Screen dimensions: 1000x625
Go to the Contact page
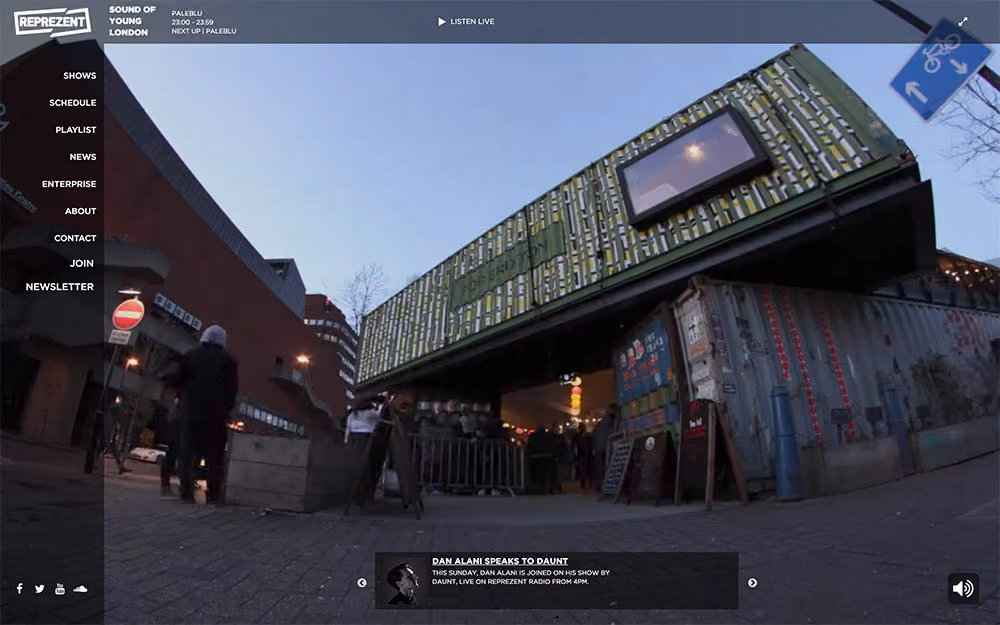75,239
